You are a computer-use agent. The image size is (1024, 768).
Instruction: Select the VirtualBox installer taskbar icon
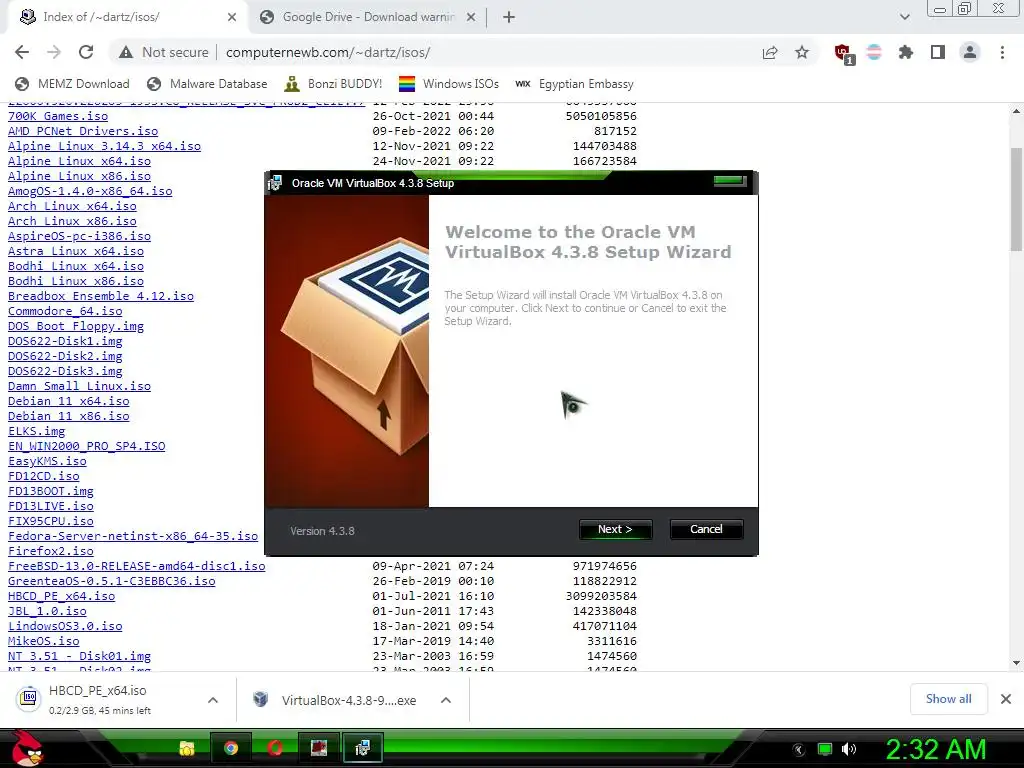[x=362, y=748]
